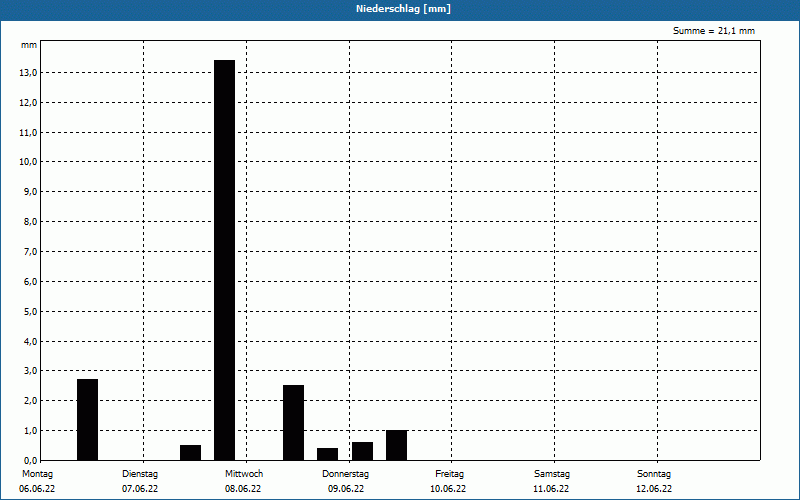Screen dimensions: 800x500
Task: Click the 6,0 y-axis value
Action: coord(30,282)
